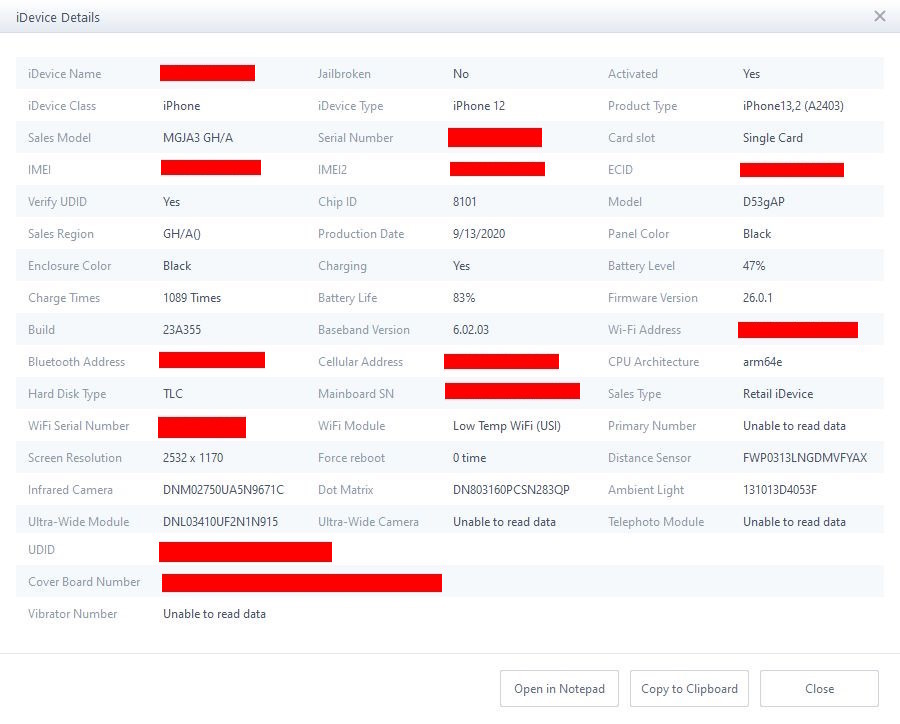Select the Model value D53gAP
900x724 pixels.
(763, 202)
